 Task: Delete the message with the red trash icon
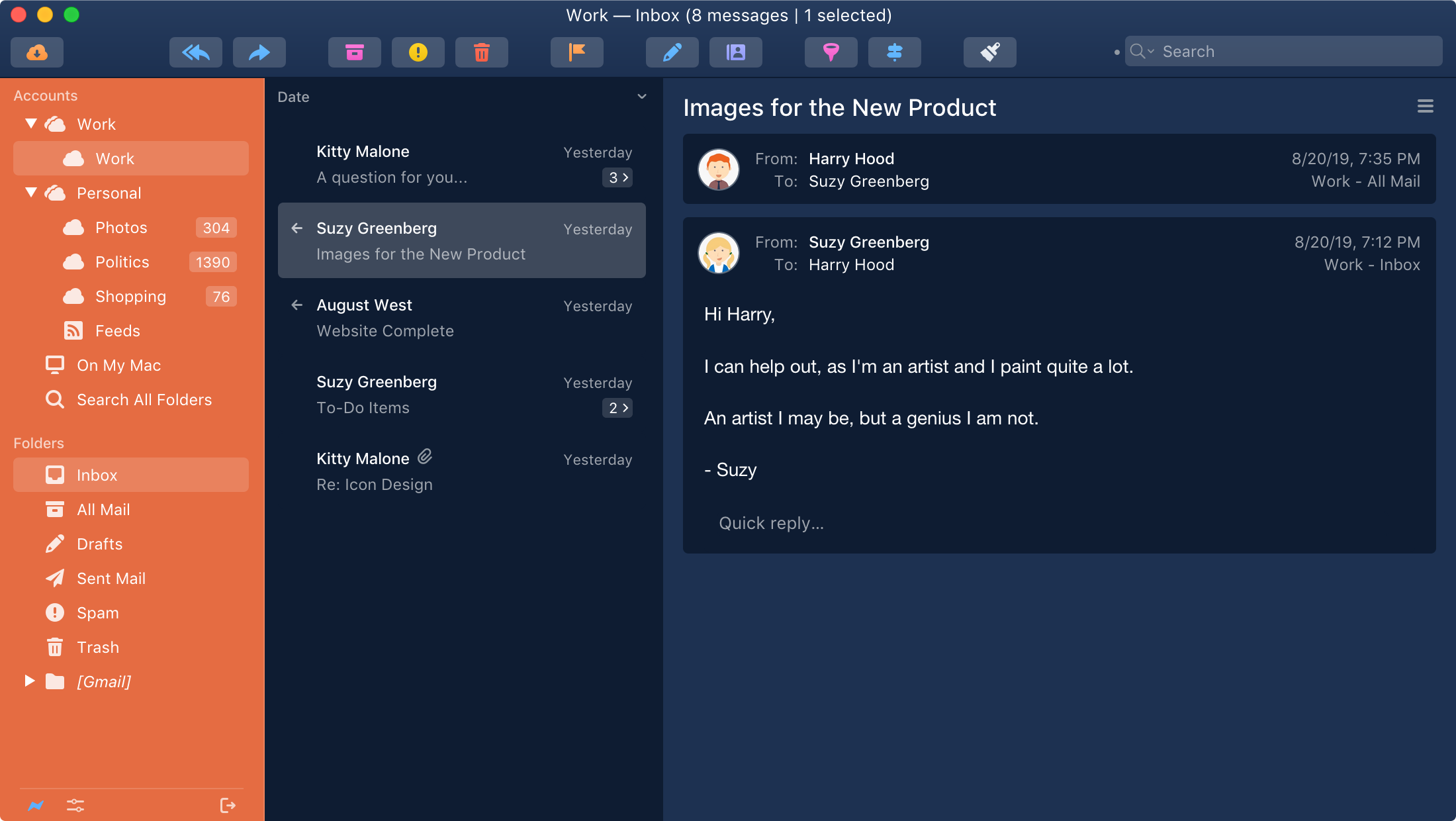482,52
